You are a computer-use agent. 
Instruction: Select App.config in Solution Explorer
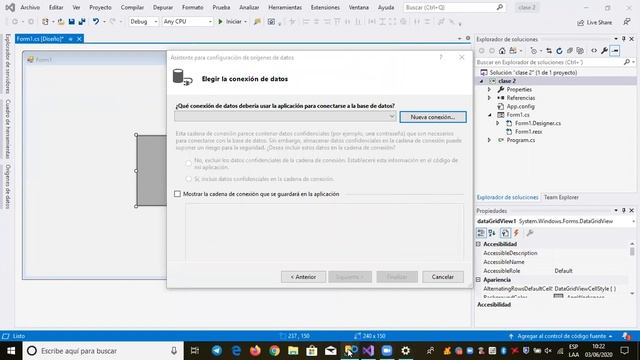(x=520, y=107)
